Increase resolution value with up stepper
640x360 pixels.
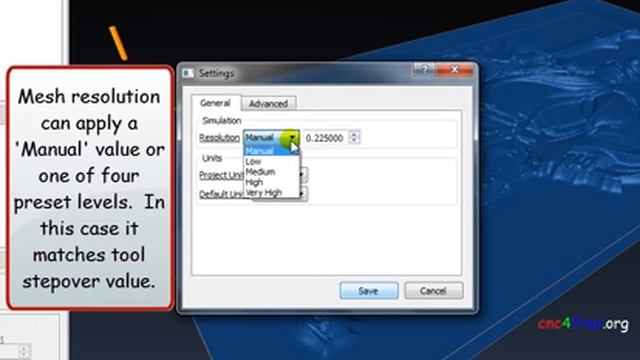354,135
